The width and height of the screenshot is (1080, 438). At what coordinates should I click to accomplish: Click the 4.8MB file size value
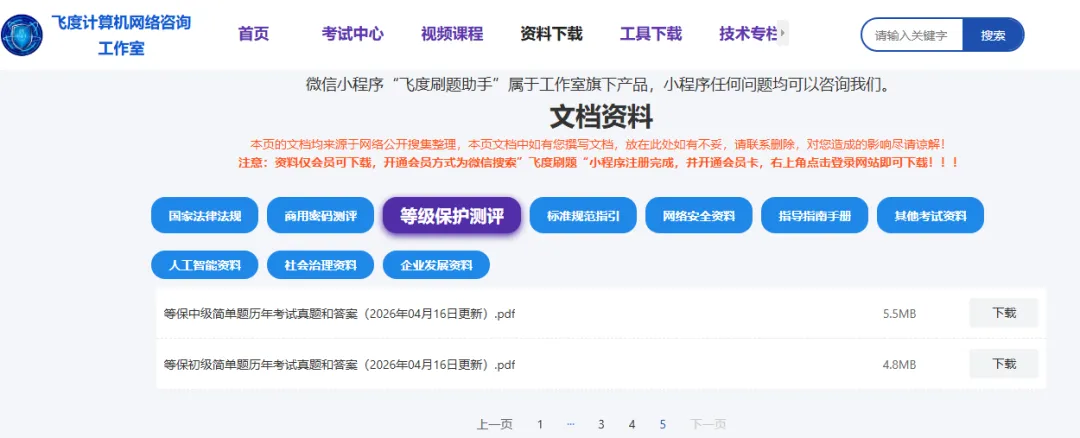(900, 364)
